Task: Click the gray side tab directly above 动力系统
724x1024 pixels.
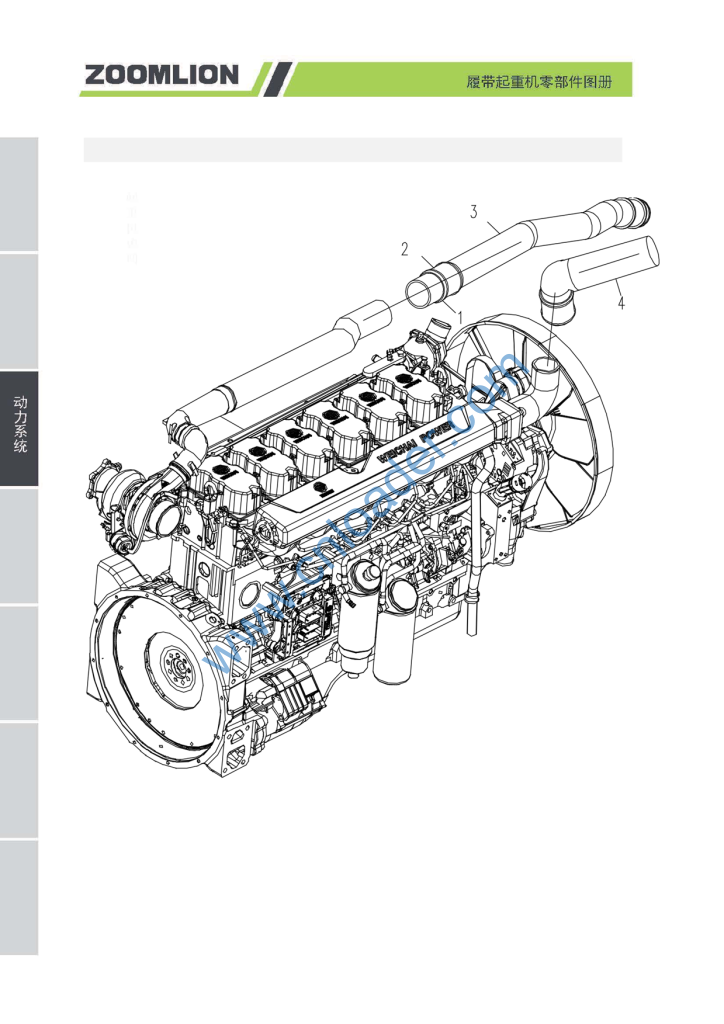Action: pyautogui.click(x=19, y=311)
